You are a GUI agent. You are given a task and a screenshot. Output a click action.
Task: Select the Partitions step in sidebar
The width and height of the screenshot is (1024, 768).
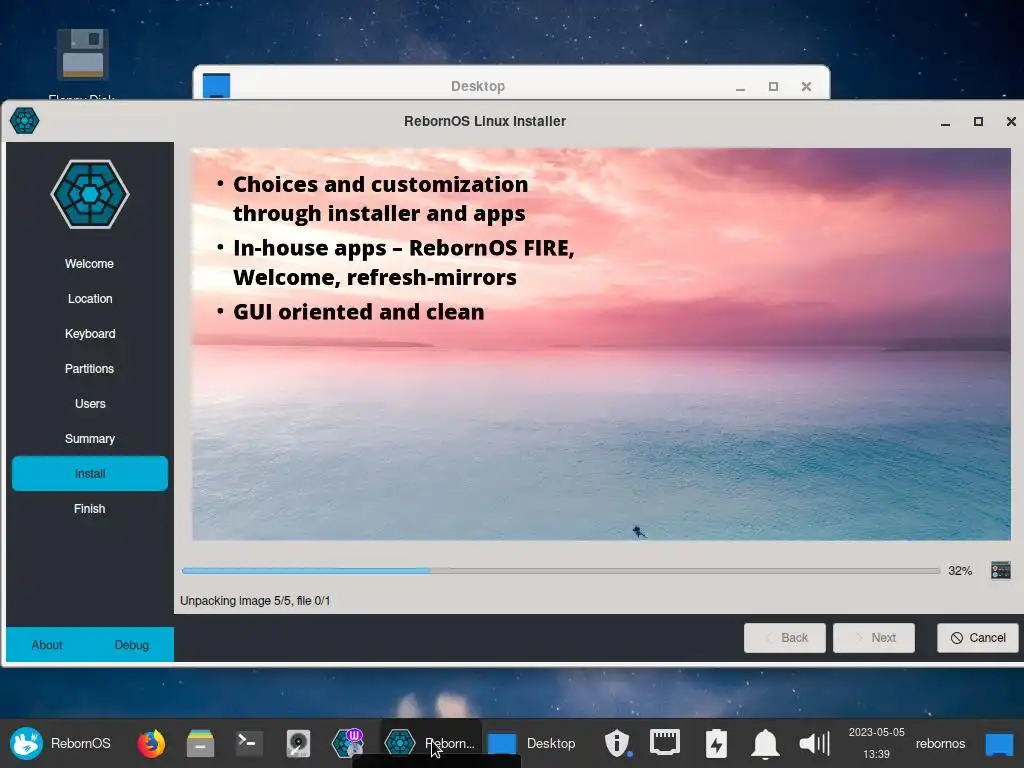tap(89, 368)
